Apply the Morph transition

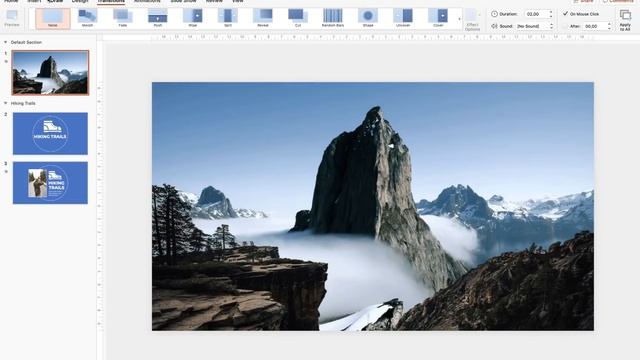[x=87, y=18]
